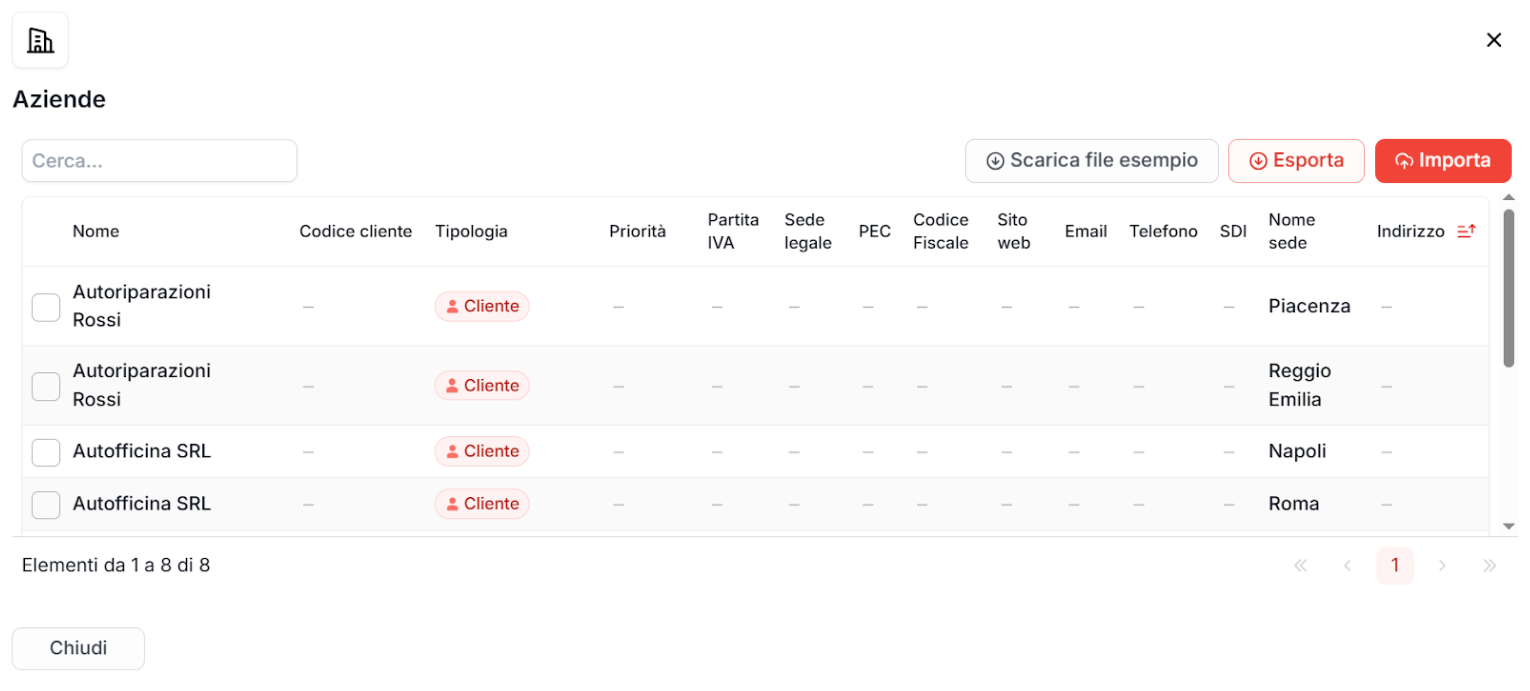The height and width of the screenshot is (691, 1530).
Task: Select page 1 in the pagination
Action: click(1394, 566)
